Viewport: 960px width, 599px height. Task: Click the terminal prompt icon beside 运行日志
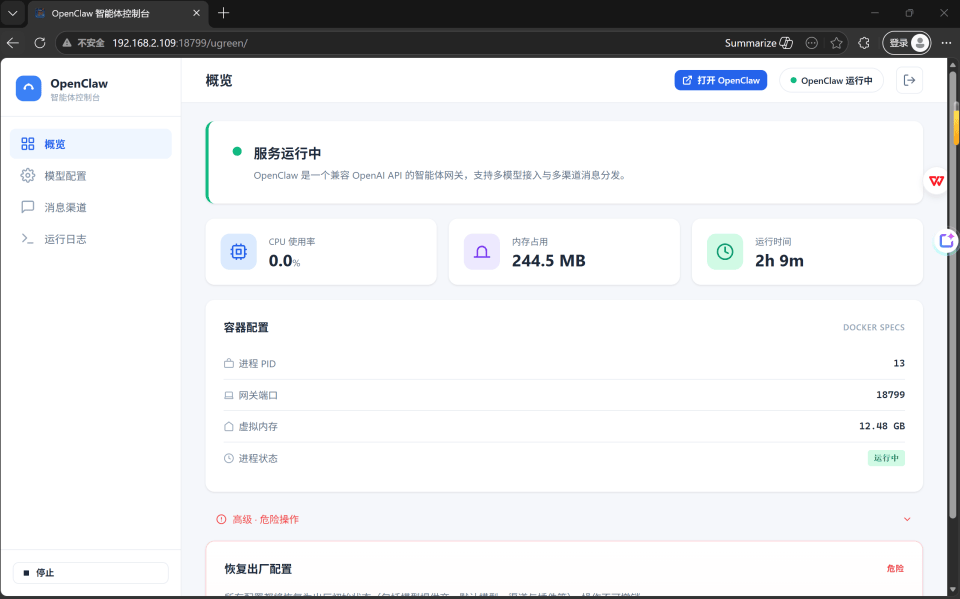28,239
